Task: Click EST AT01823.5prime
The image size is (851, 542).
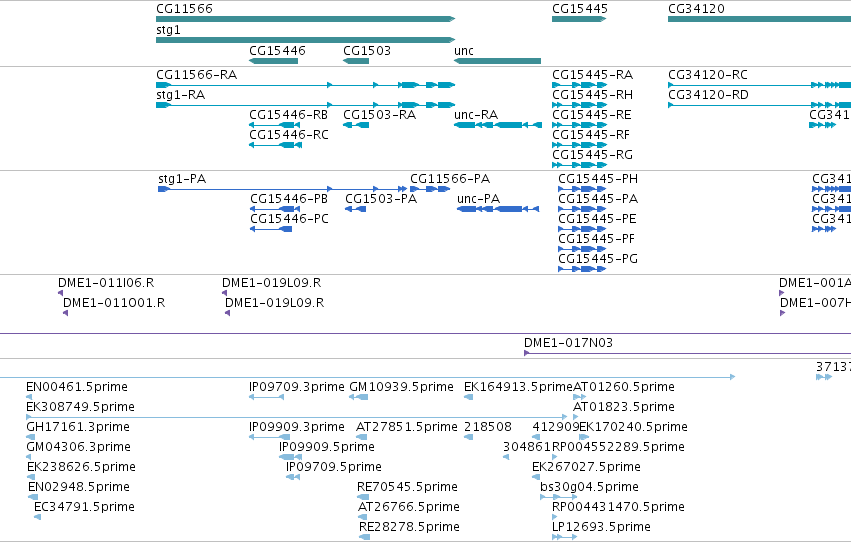Action: [x=624, y=407]
